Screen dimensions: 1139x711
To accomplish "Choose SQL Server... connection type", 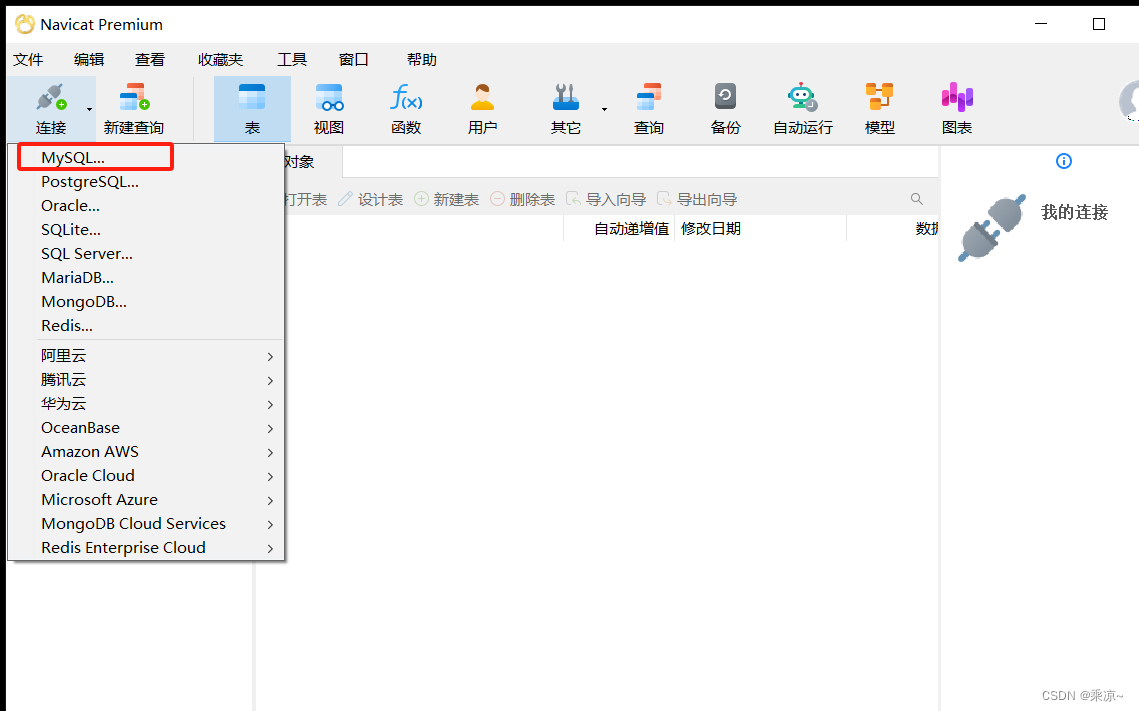I will pos(146,253).
